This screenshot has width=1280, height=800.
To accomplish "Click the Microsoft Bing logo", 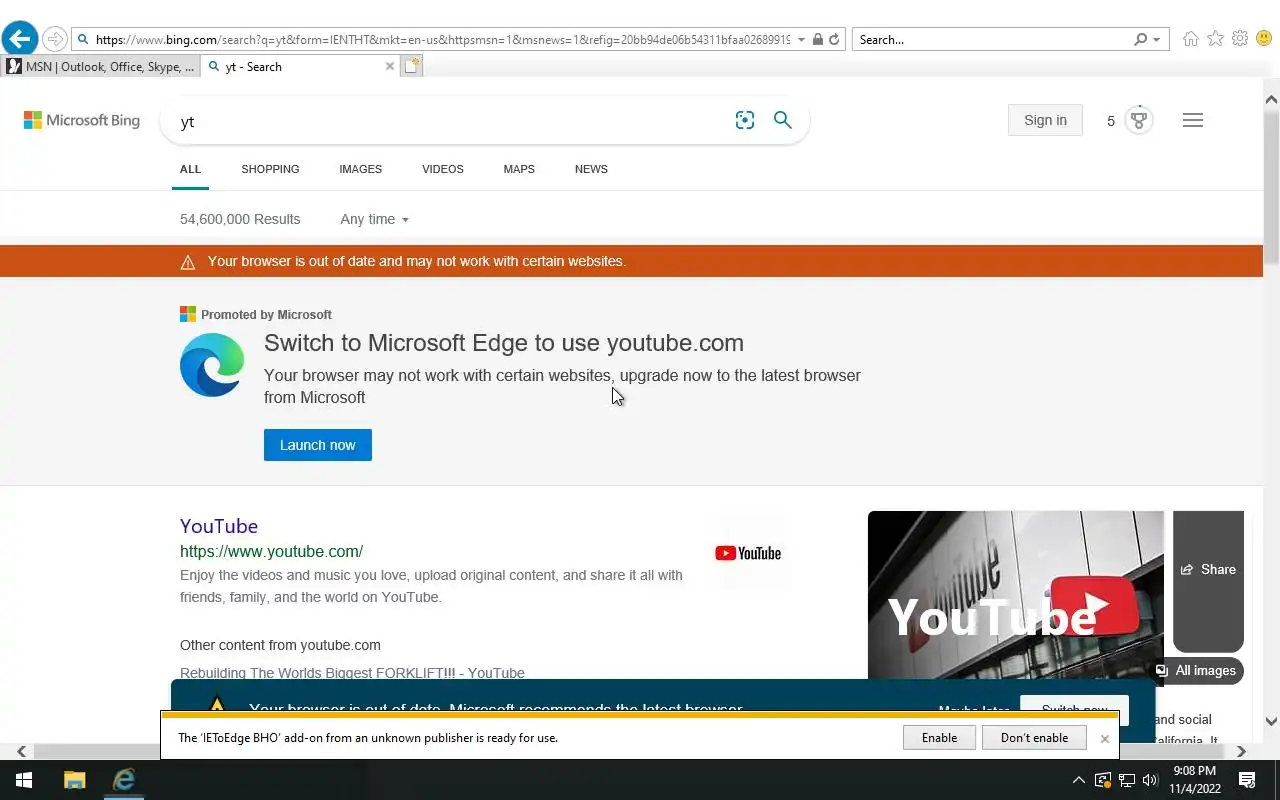I will click(82, 120).
